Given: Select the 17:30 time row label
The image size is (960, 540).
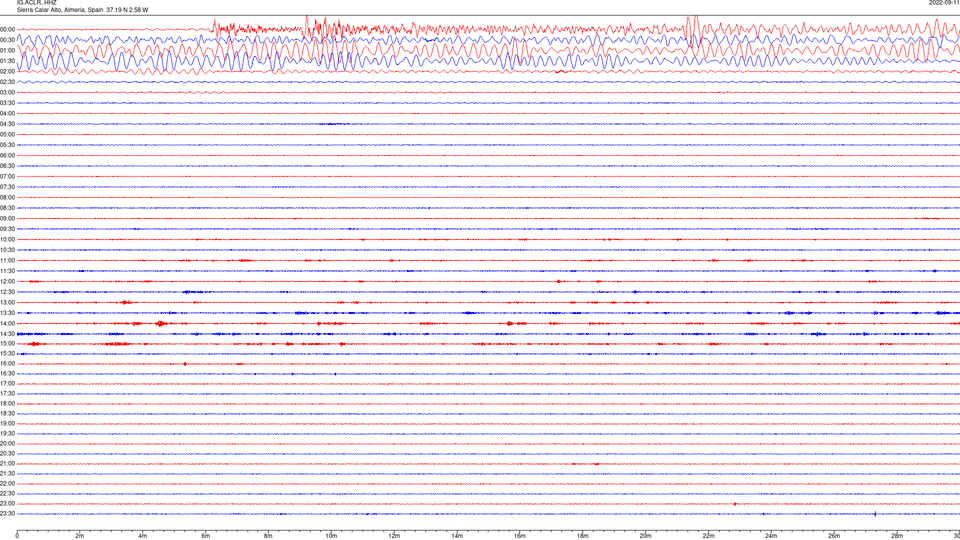Looking at the screenshot, I should pos(7,393).
